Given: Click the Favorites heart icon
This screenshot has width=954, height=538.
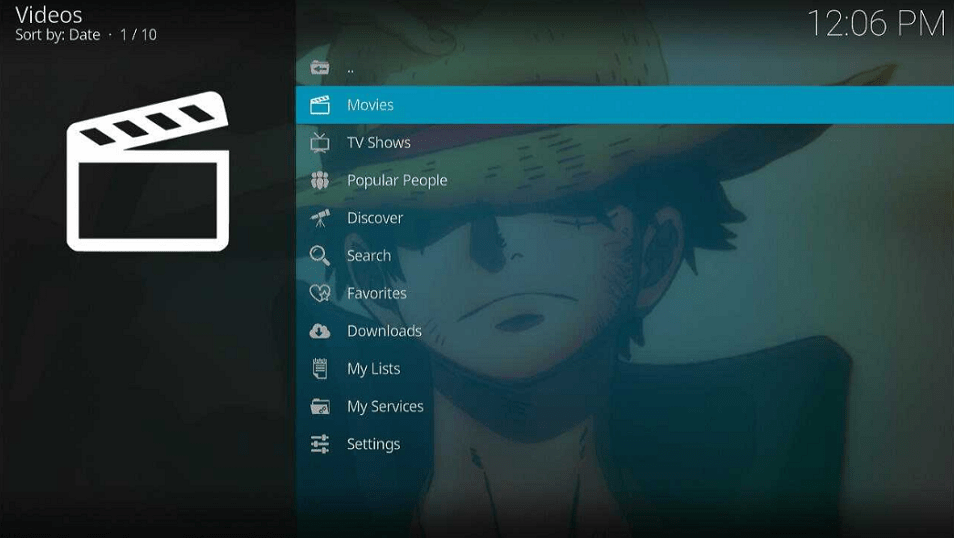Looking at the screenshot, I should (x=319, y=293).
